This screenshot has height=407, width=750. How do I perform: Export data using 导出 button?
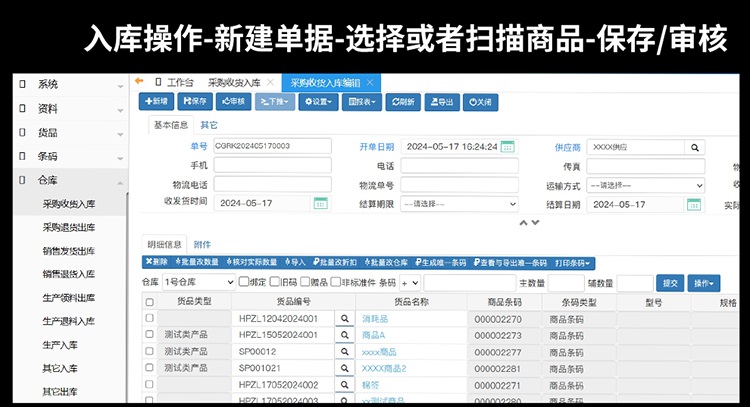(442, 102)
